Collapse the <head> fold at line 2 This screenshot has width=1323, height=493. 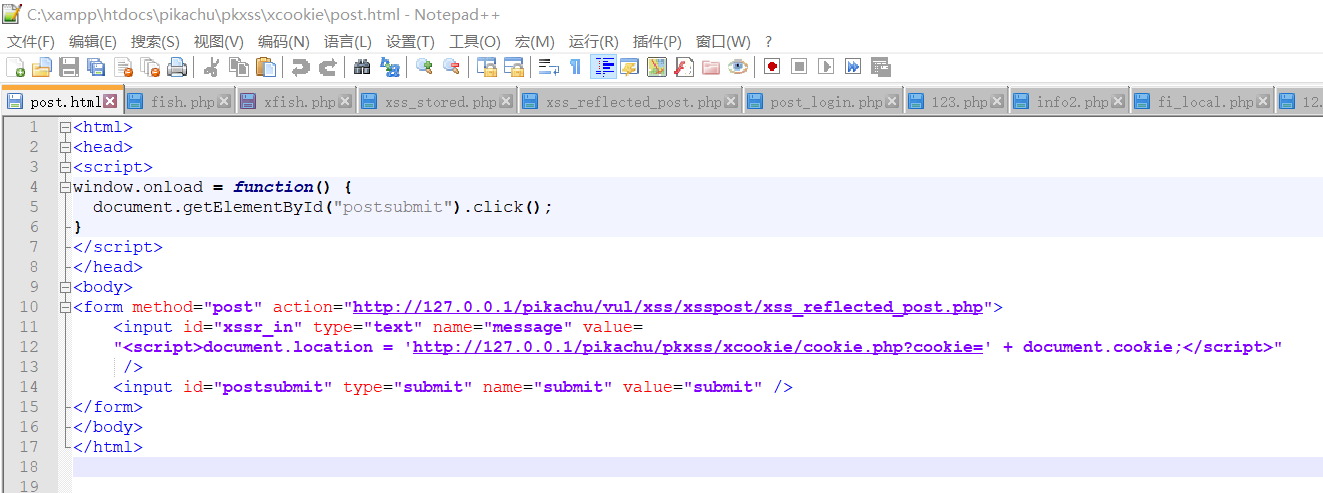pos(65,147)
